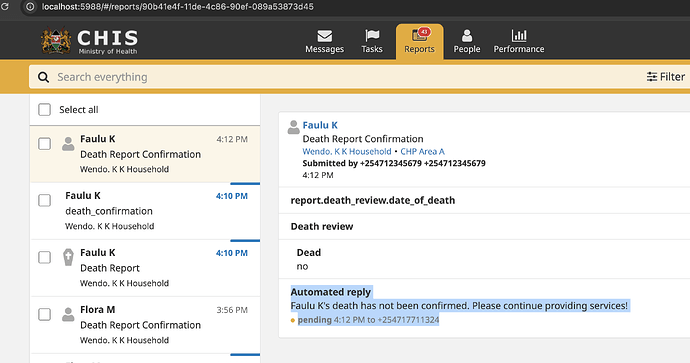Viewport: 690px width, 363px height.
Task: Open the People person icon
Action: pyautogui.click(x=467, y=36)
